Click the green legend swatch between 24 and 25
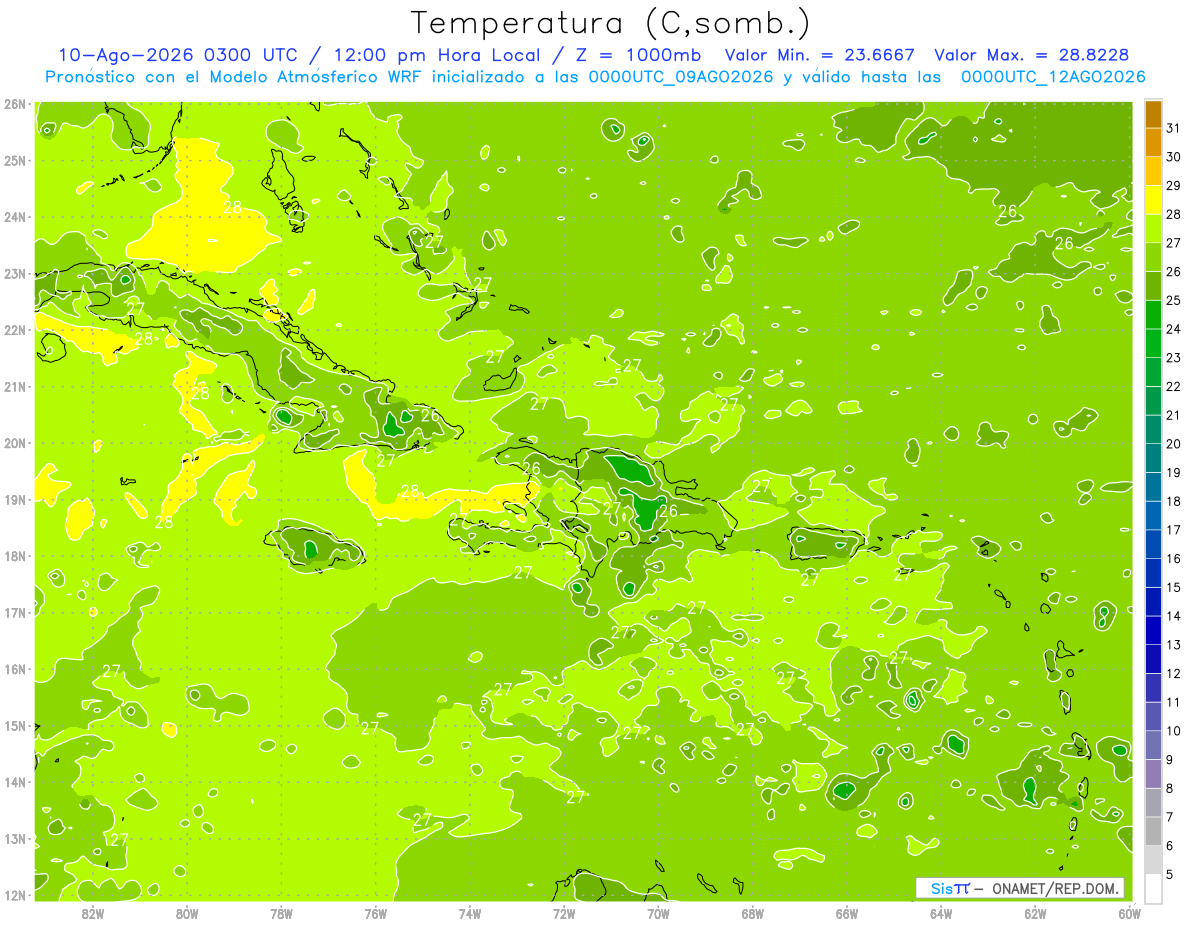Screen dimensions: 1200x927 (x=1153, y=315)
